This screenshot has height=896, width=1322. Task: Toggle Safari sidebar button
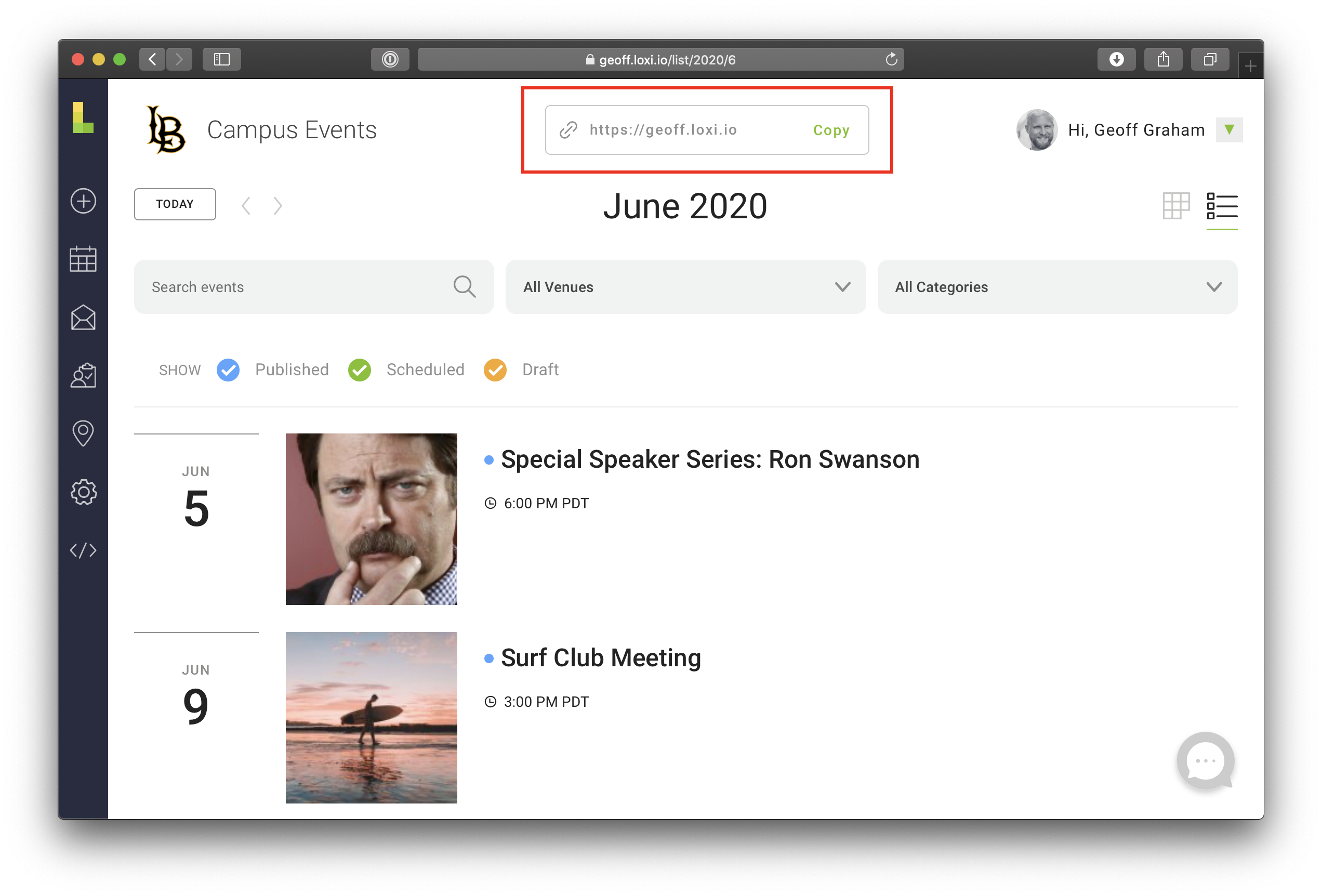click(221, 59)
